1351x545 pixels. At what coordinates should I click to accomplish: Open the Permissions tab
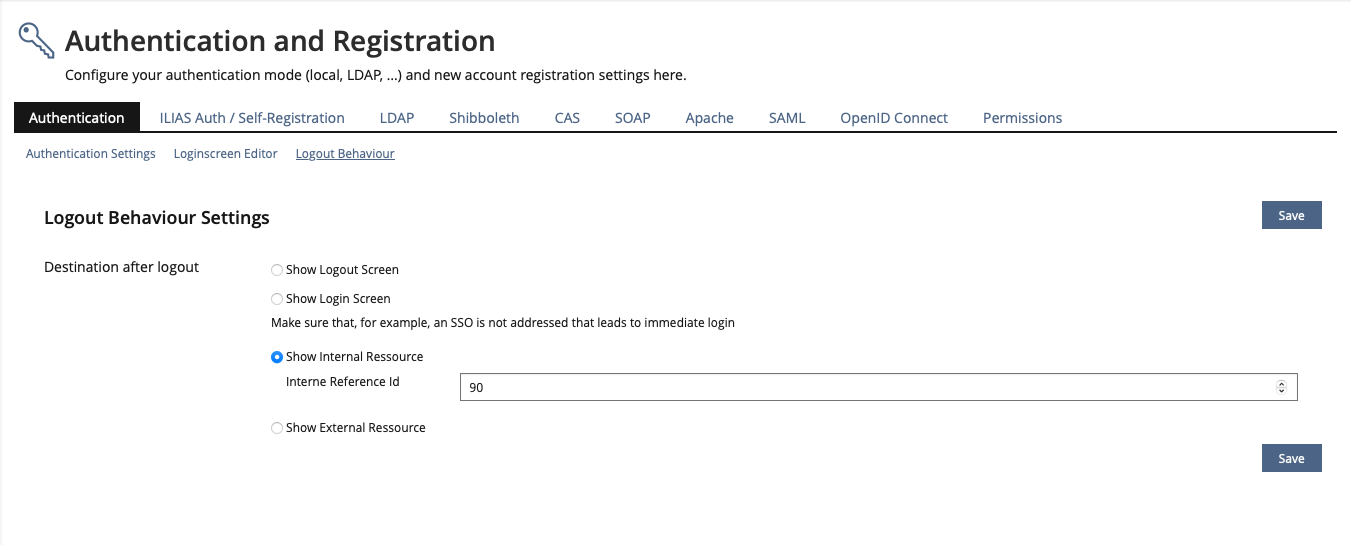coord(1022,118)
